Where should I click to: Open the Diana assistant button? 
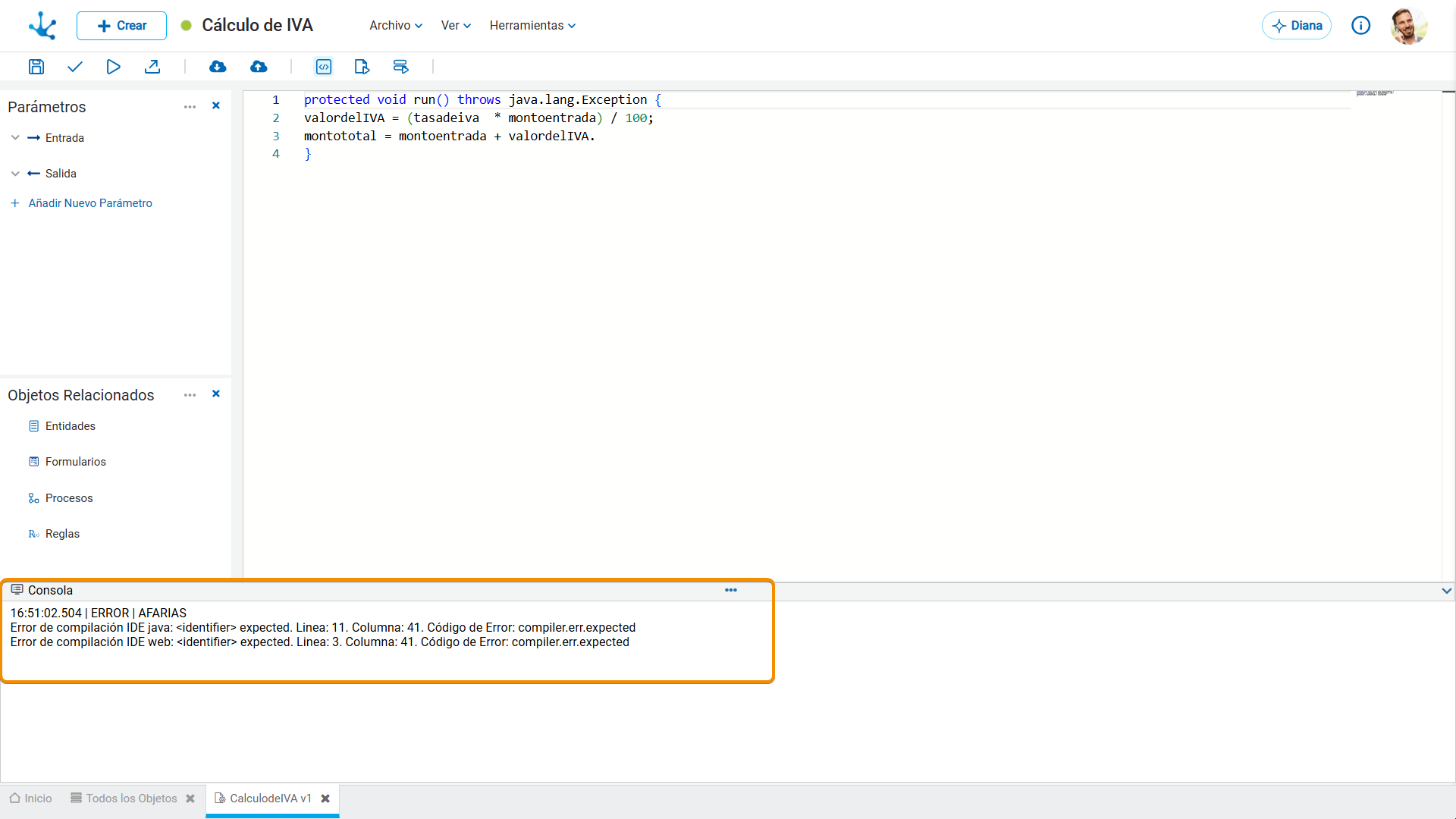(x=1297, y=26)
